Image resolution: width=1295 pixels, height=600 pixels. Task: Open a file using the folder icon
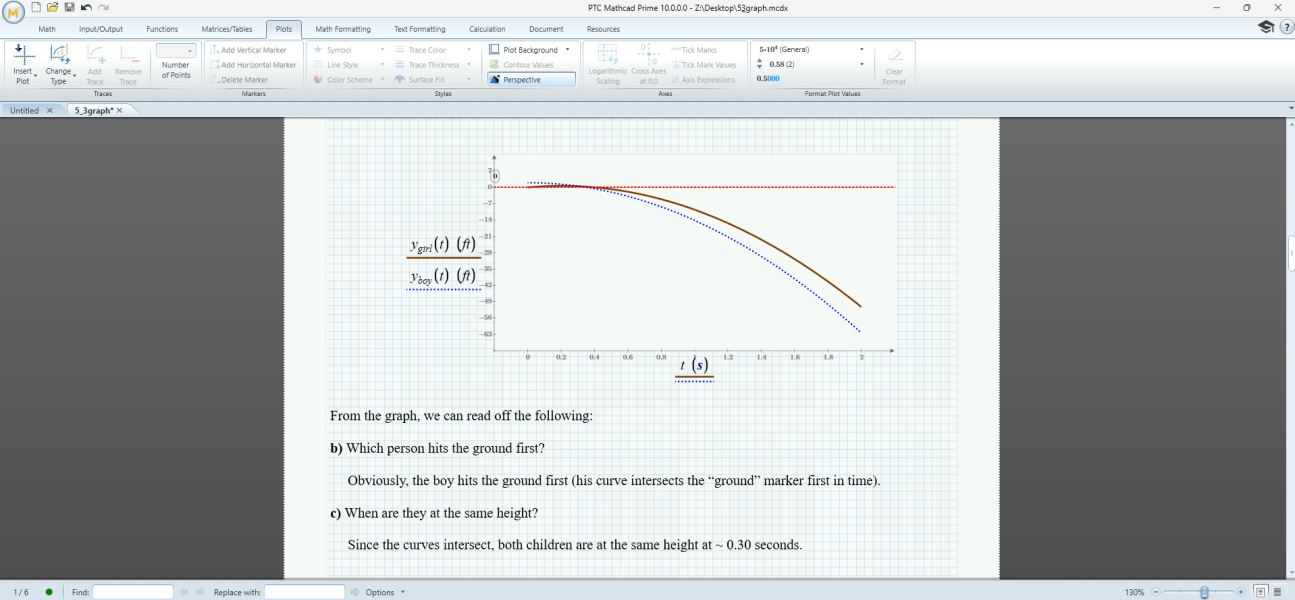(53, 7)
